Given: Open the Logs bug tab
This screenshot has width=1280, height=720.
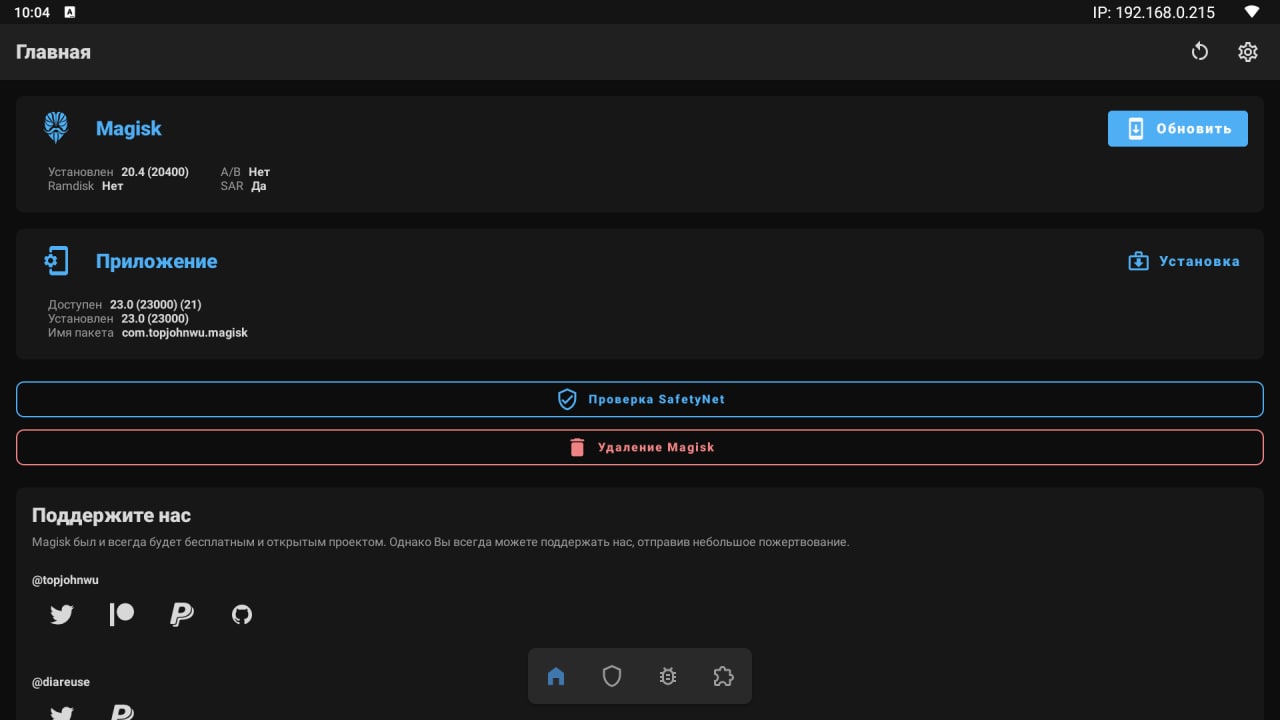Looking at the screenshot, I should pyautogui.click(x=668, y=677).
